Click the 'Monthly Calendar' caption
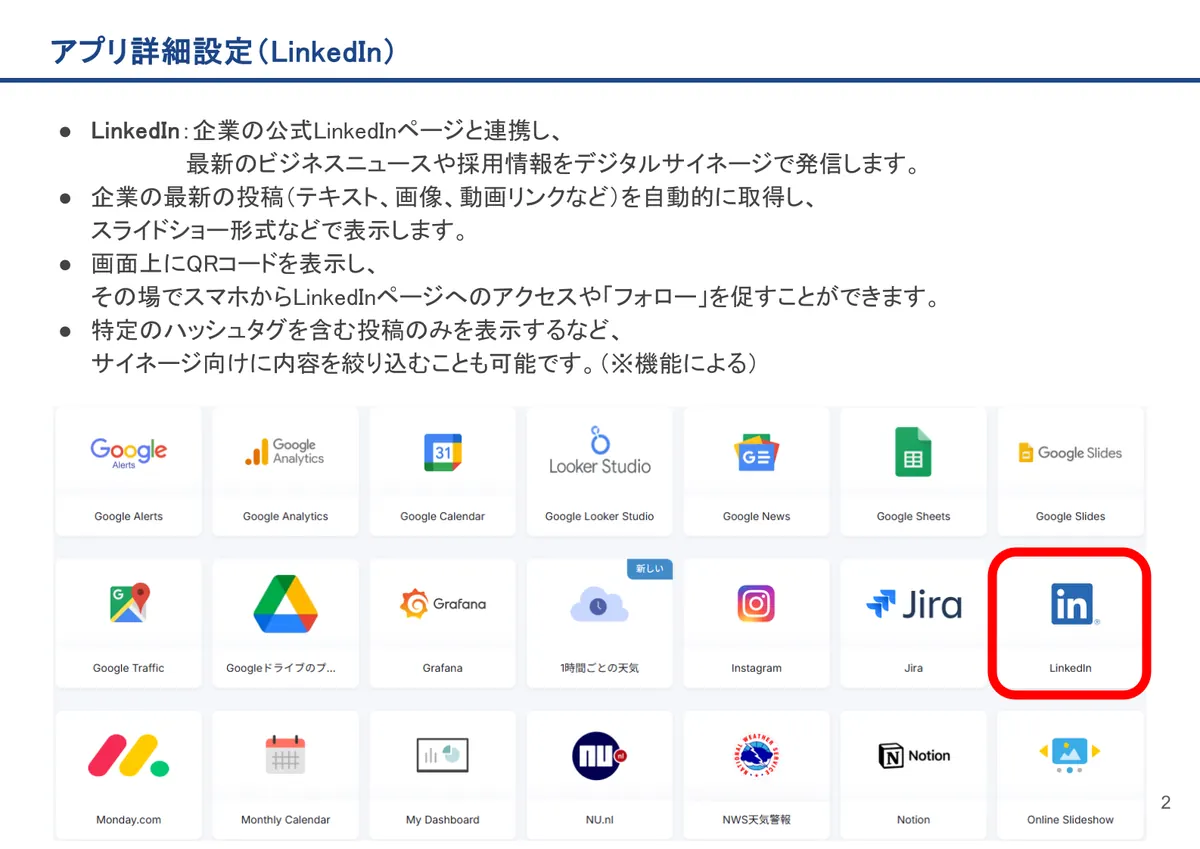Viewport: 1200px width, 849px height. point(285,820)
